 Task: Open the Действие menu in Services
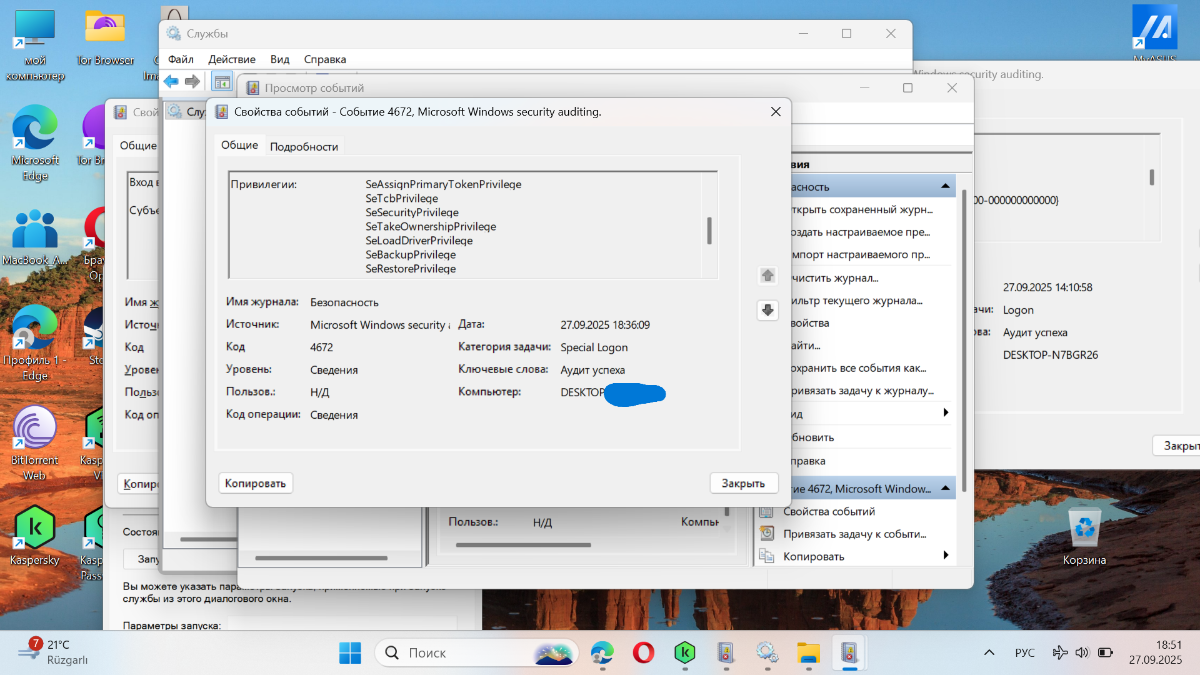(x=231, y=59)
